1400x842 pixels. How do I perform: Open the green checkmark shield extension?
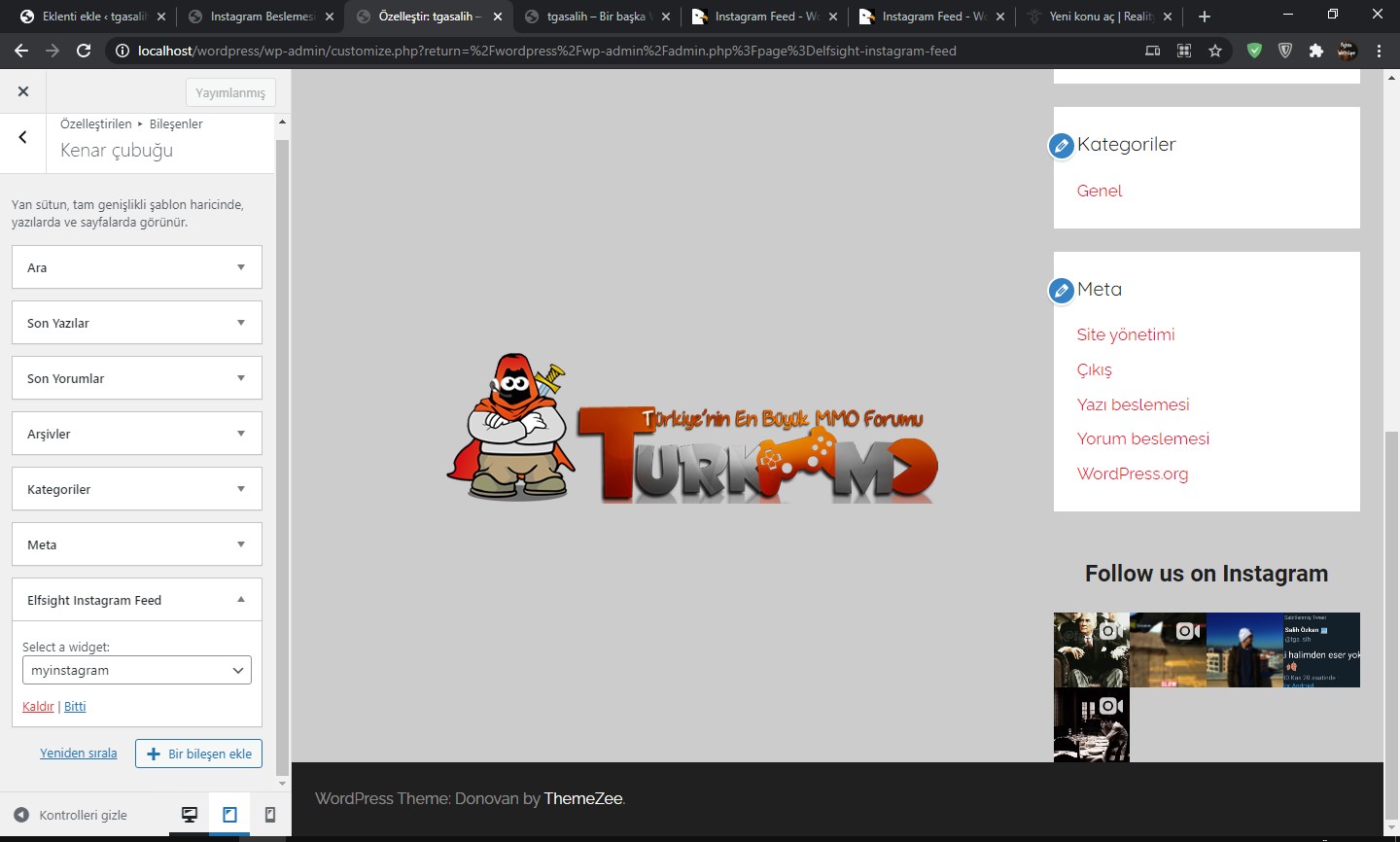[x=1254, y=51]
